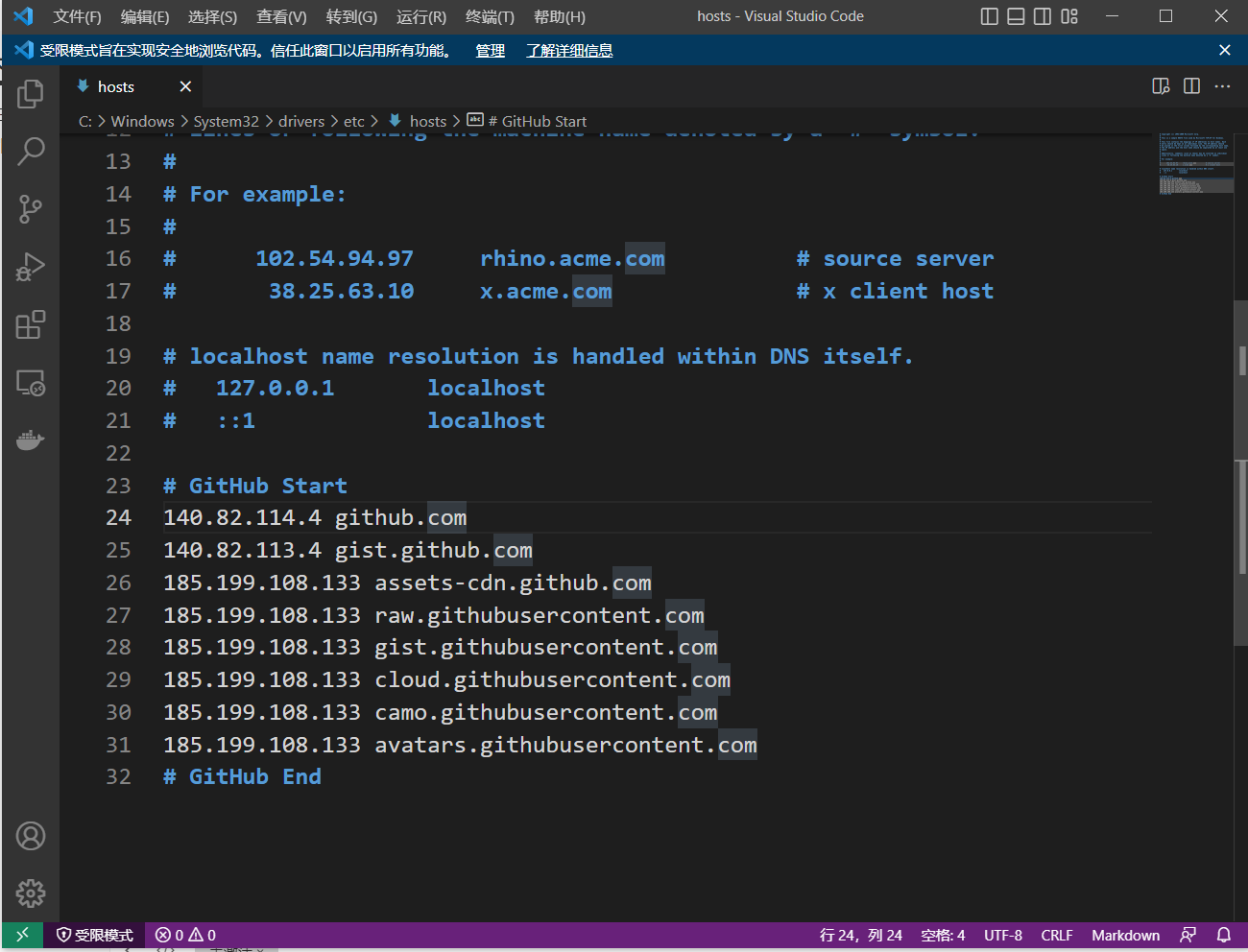
Task: Open the 编辑(E) menu
Action: pos(145,16)
